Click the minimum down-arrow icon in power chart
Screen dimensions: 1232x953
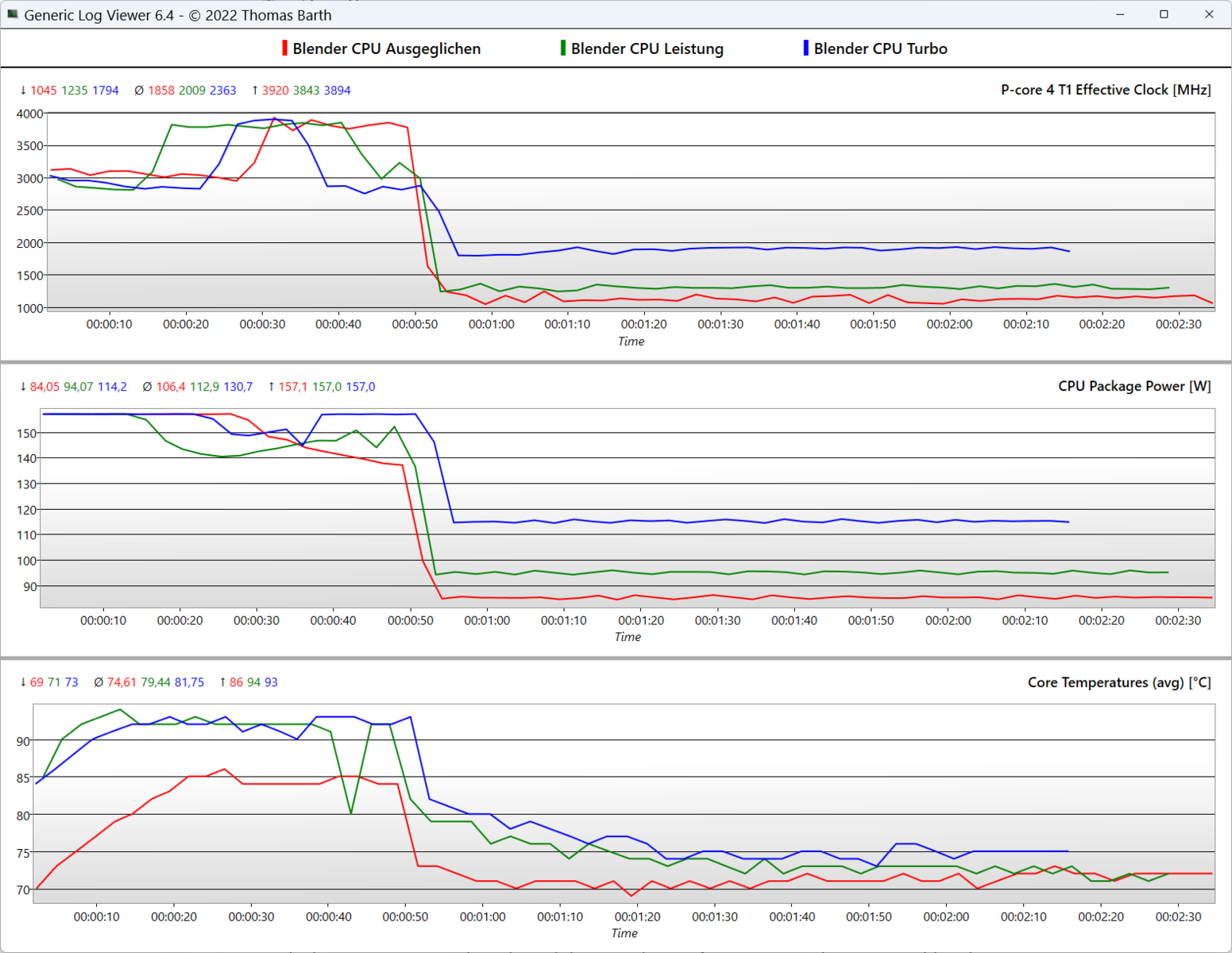click(x=23, y=387)
